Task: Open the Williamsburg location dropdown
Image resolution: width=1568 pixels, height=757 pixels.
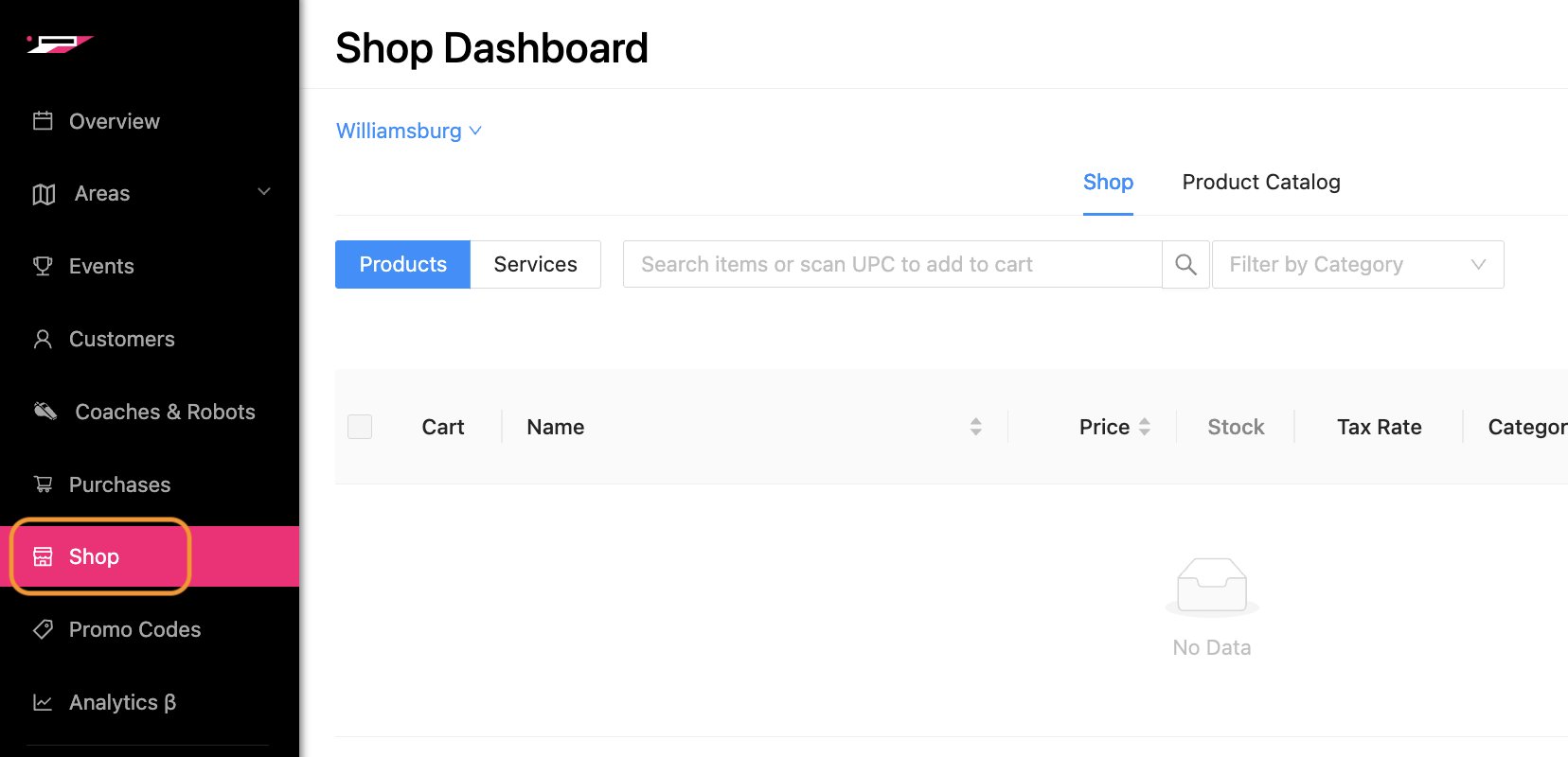Action: click(409, 131)
